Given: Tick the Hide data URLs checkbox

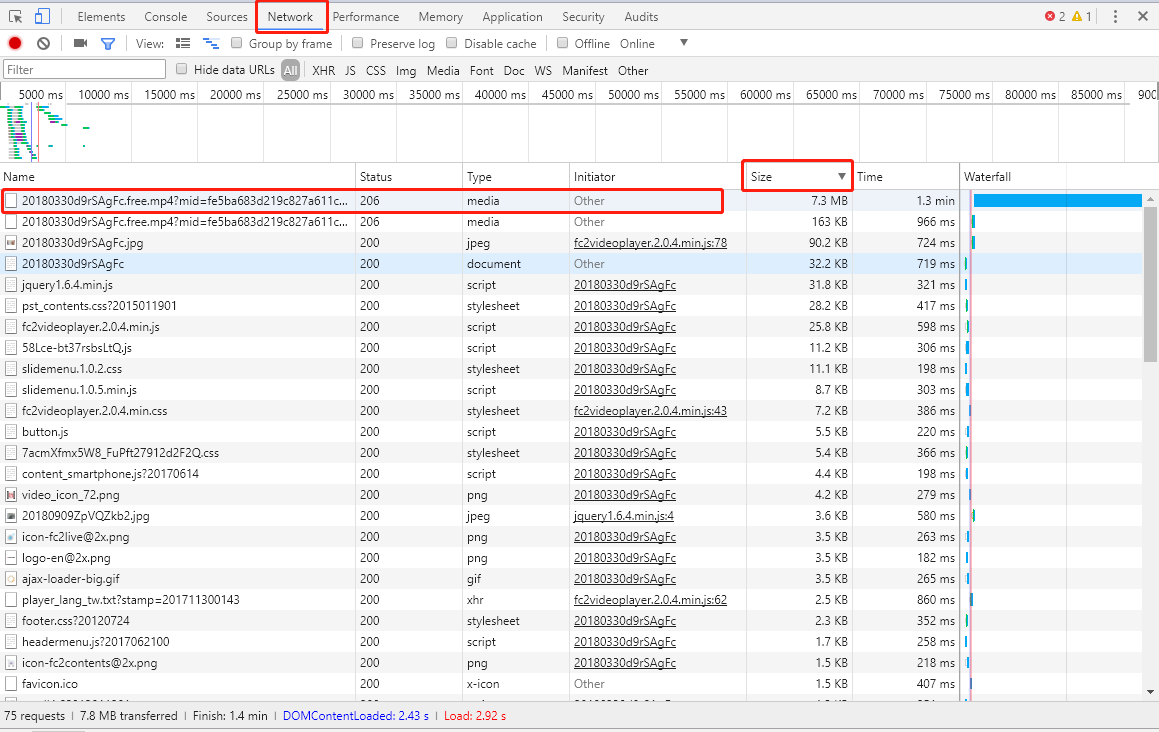Looking at the screenshot, I should (x=181, y=69).
